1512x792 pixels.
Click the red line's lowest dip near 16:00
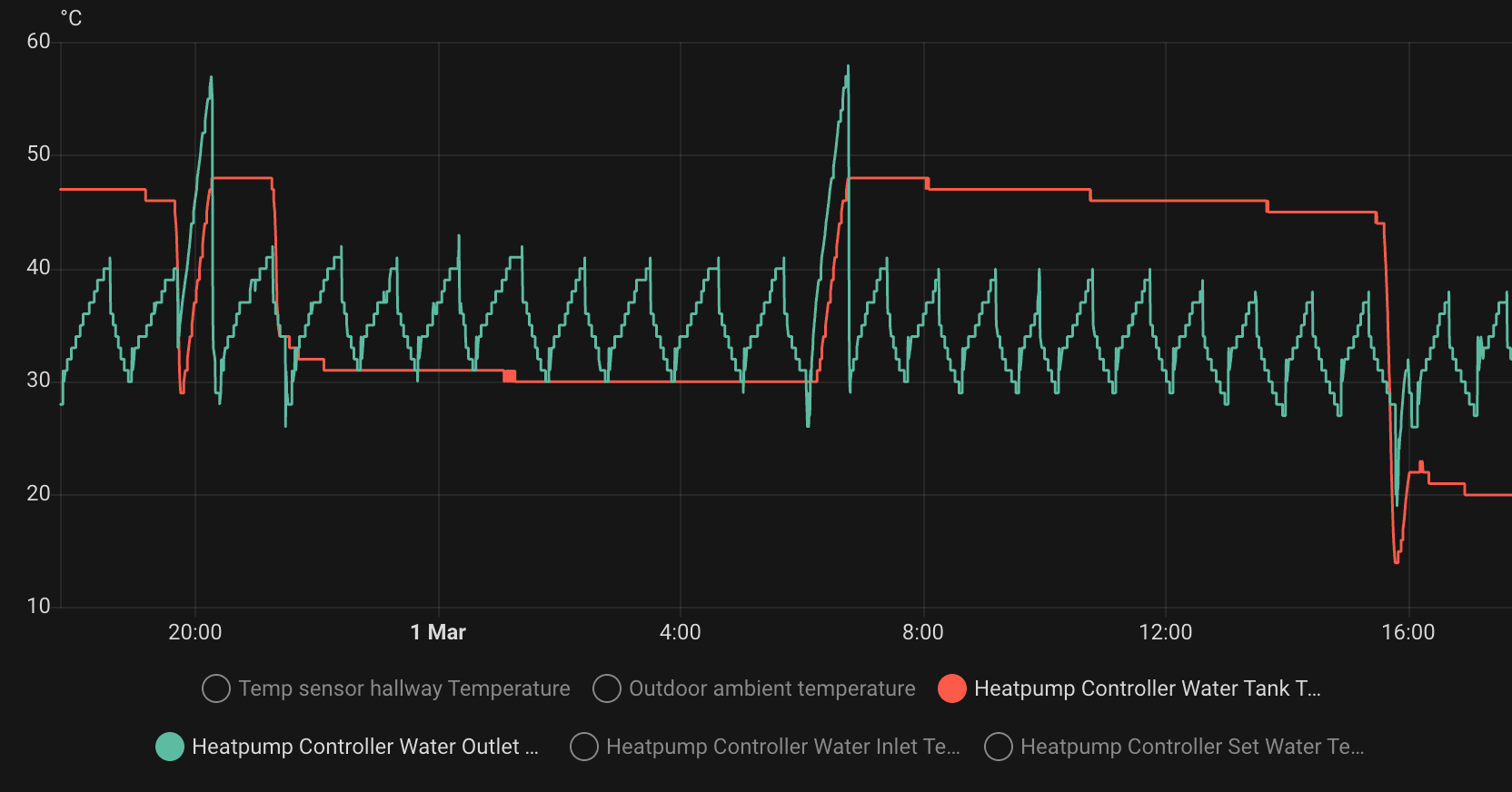[x=1397, y=560]
